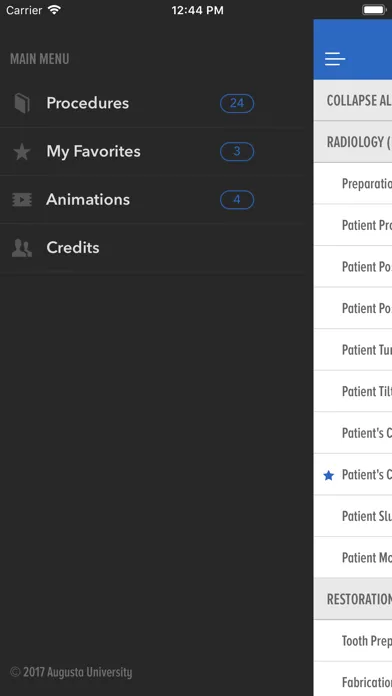The width and height of the screenshot is (392, 696).
Task: Collapse all sections with Collapse All
Action: 353,100
